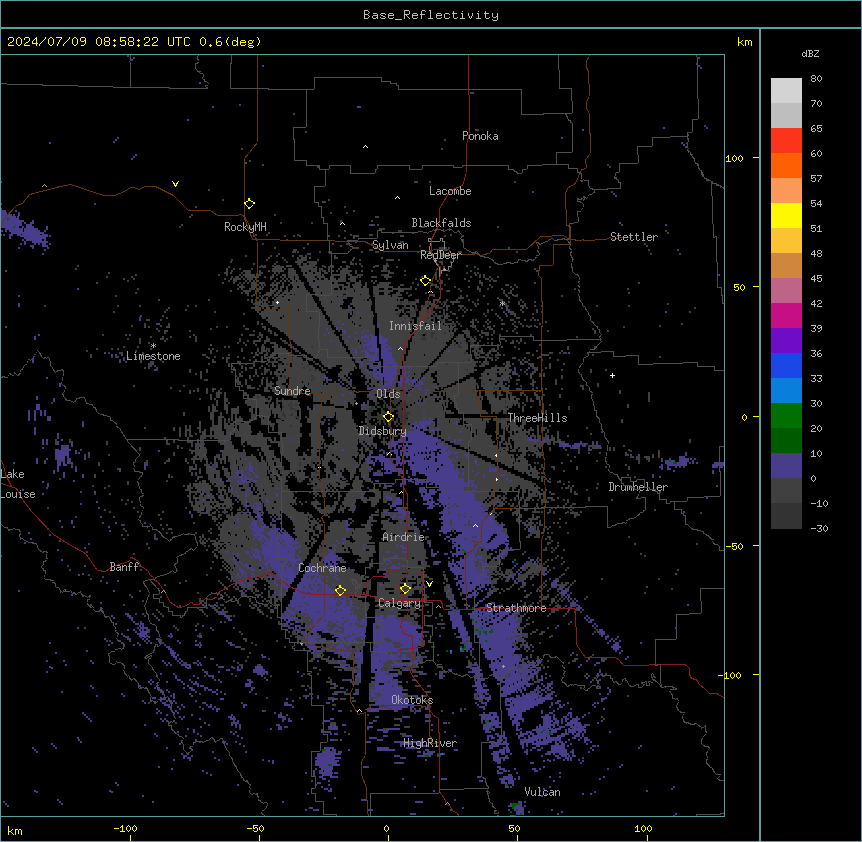
Task: Click the Sylvan map label
Action: [390, 245]
